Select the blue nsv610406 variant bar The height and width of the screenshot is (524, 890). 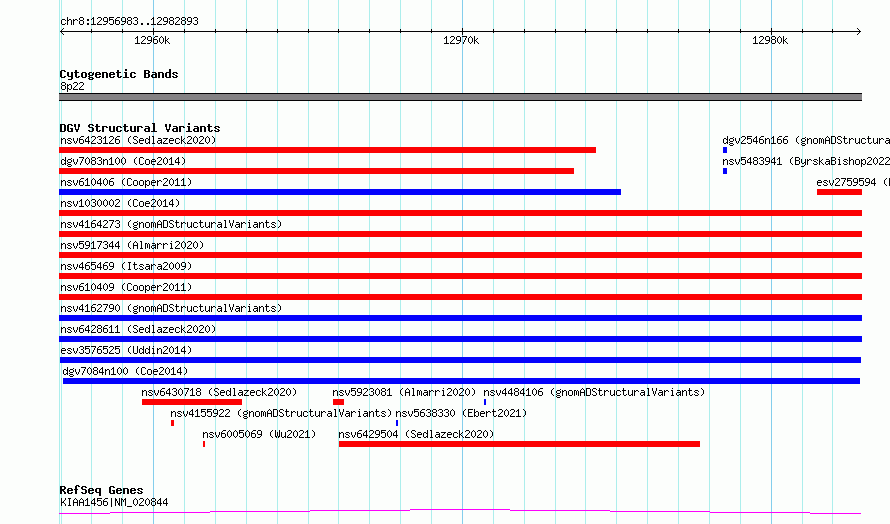coord(340,192)
